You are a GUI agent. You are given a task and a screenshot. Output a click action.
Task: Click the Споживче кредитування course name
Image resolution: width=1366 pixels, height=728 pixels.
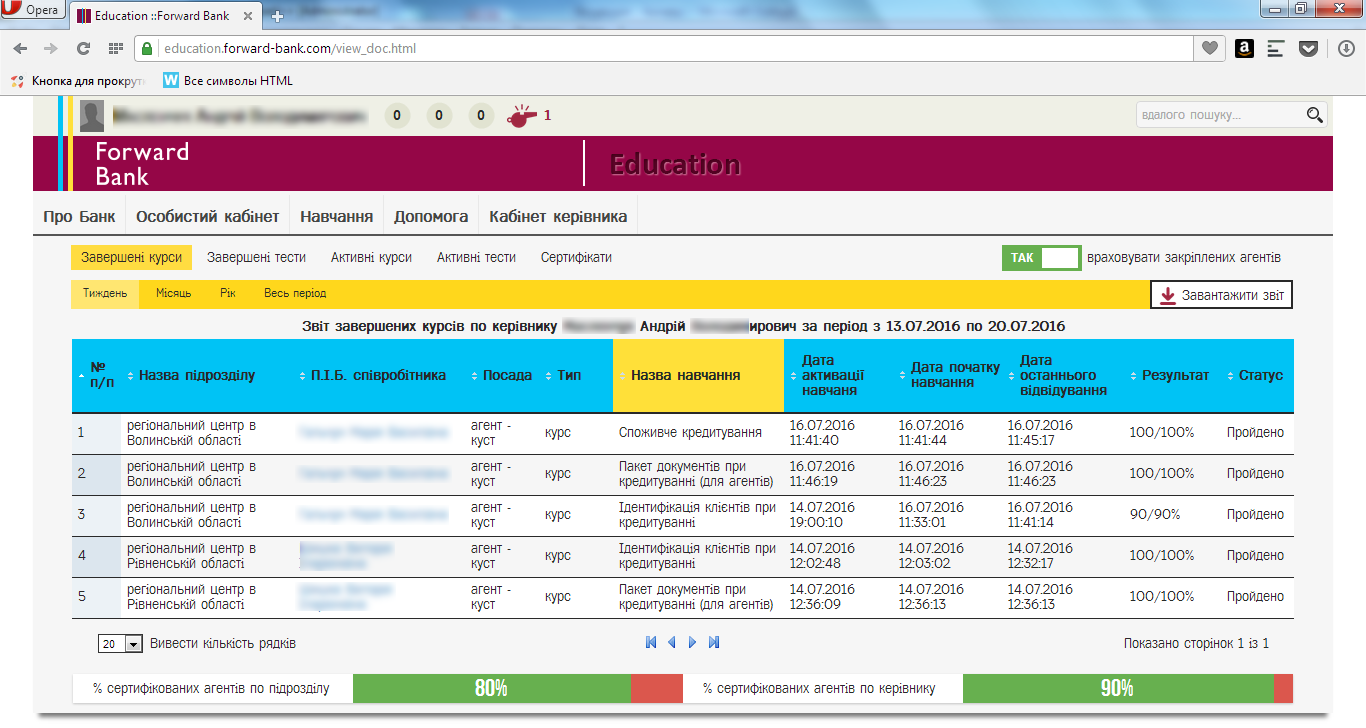tap(690, 433)
